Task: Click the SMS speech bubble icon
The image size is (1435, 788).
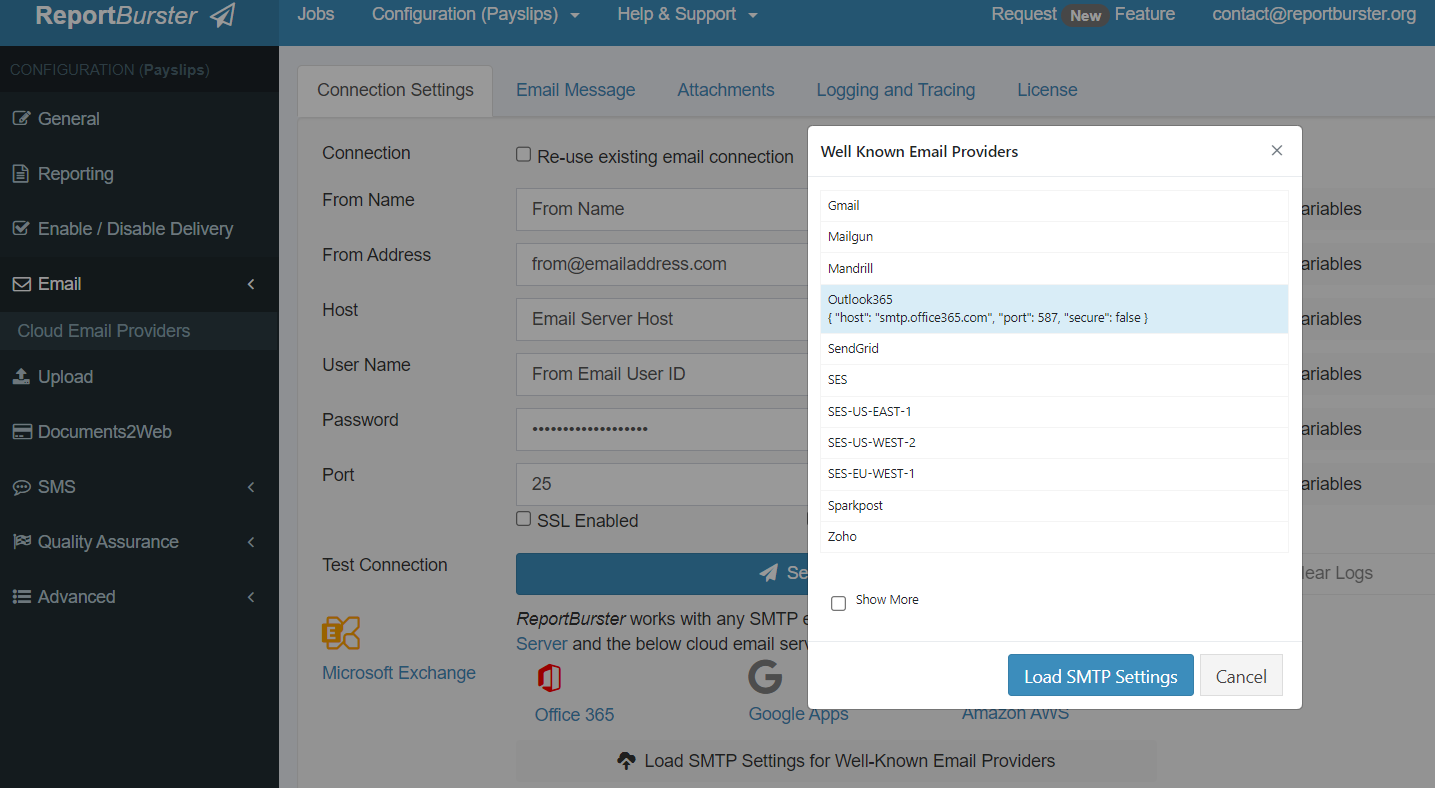Action: point(21,487)
